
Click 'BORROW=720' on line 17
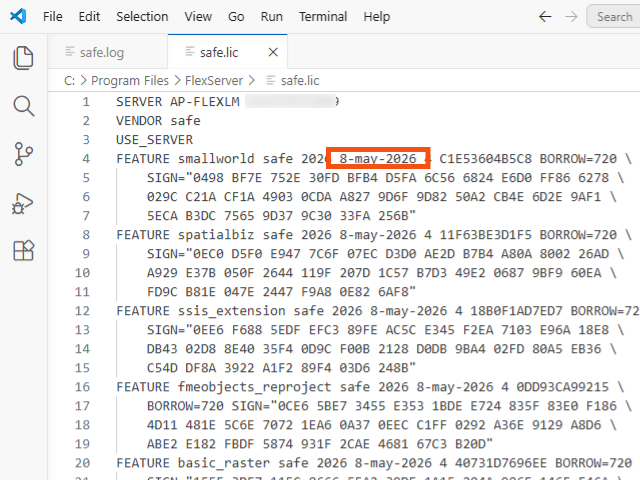point(185,406)
